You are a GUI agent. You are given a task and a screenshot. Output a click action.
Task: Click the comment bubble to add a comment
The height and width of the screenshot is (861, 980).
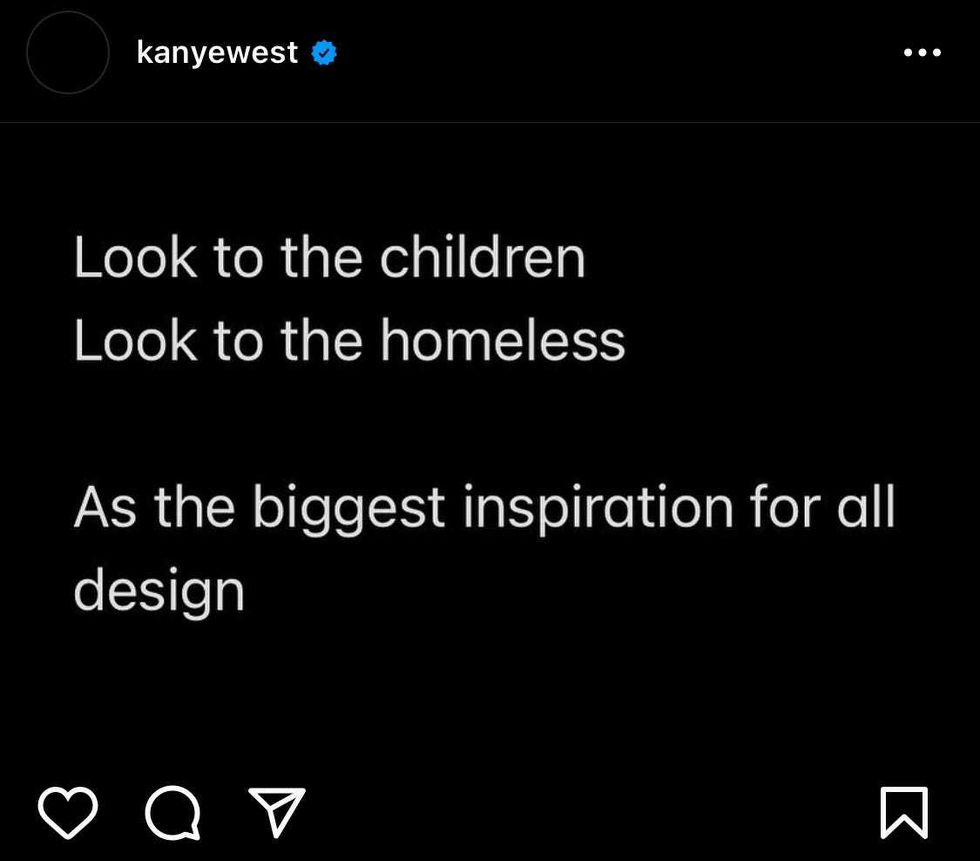click(175, 812)
